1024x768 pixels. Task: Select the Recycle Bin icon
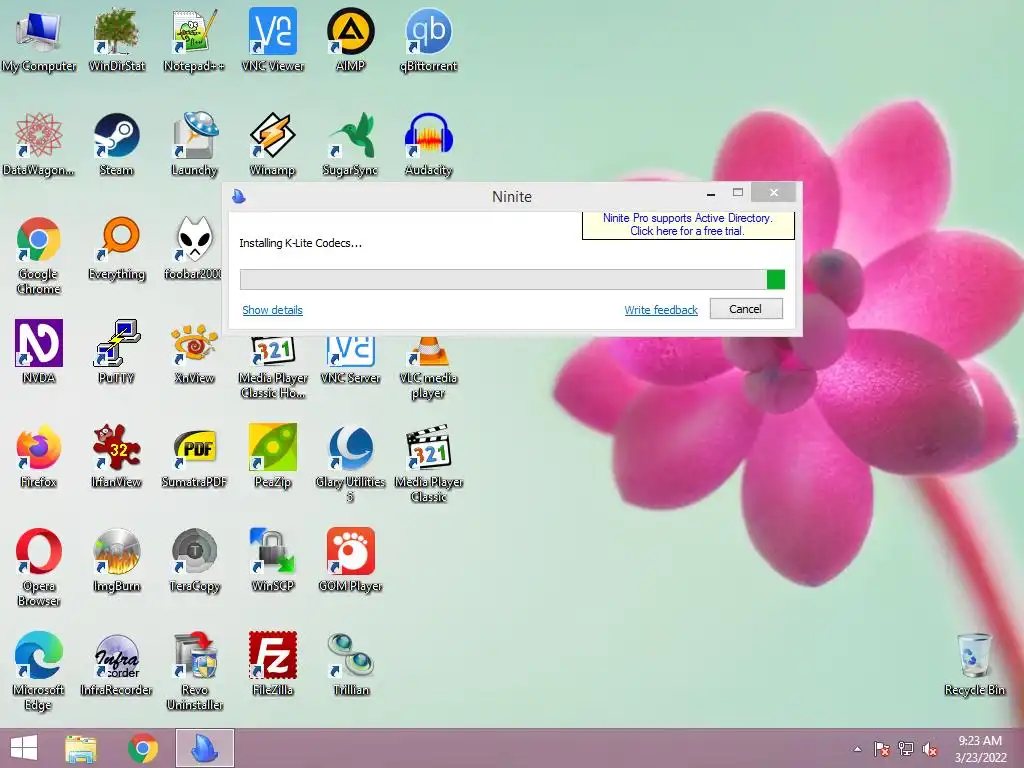pos(974,665)
